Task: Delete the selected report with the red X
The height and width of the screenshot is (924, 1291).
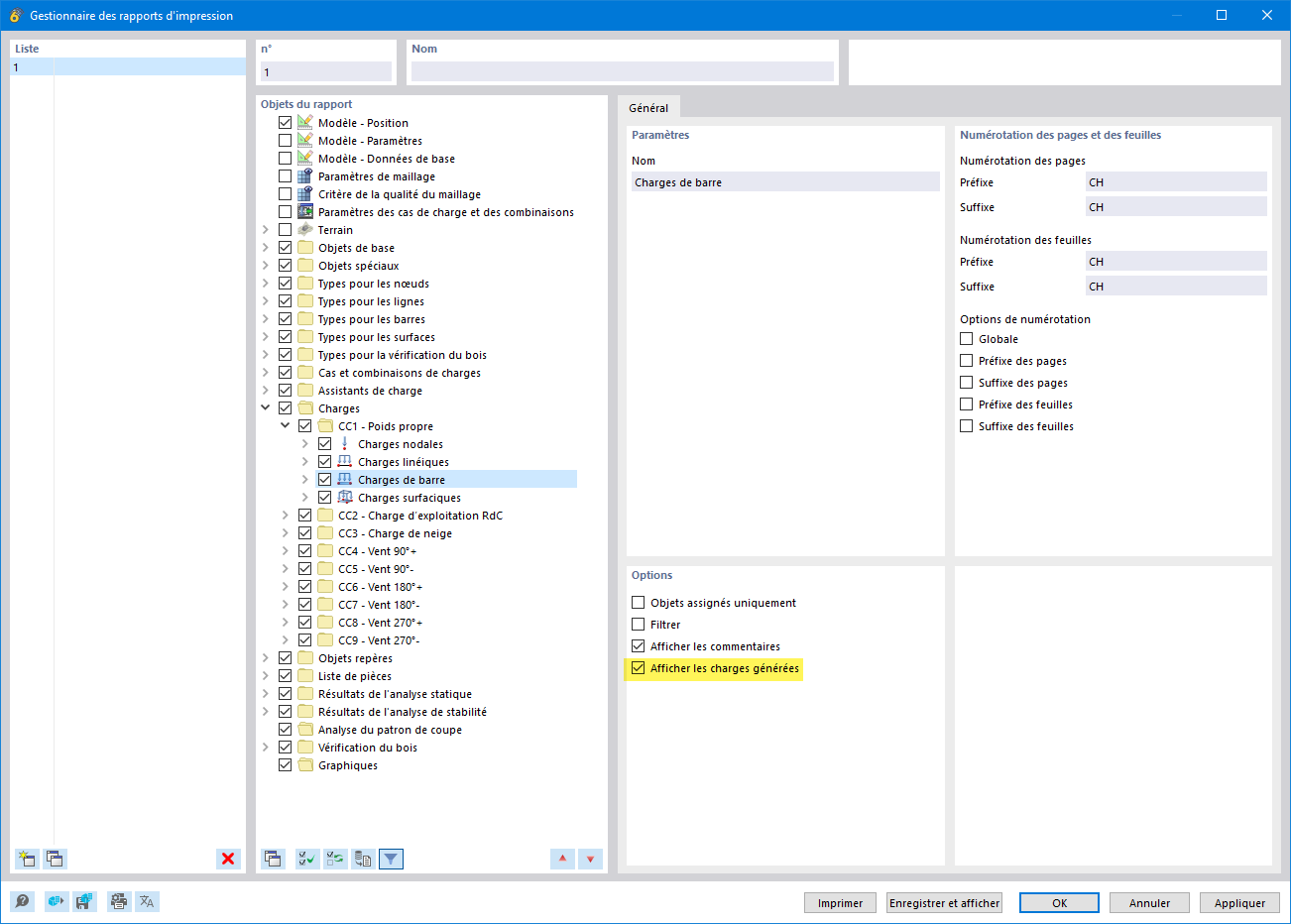Action: coord(228,859)
